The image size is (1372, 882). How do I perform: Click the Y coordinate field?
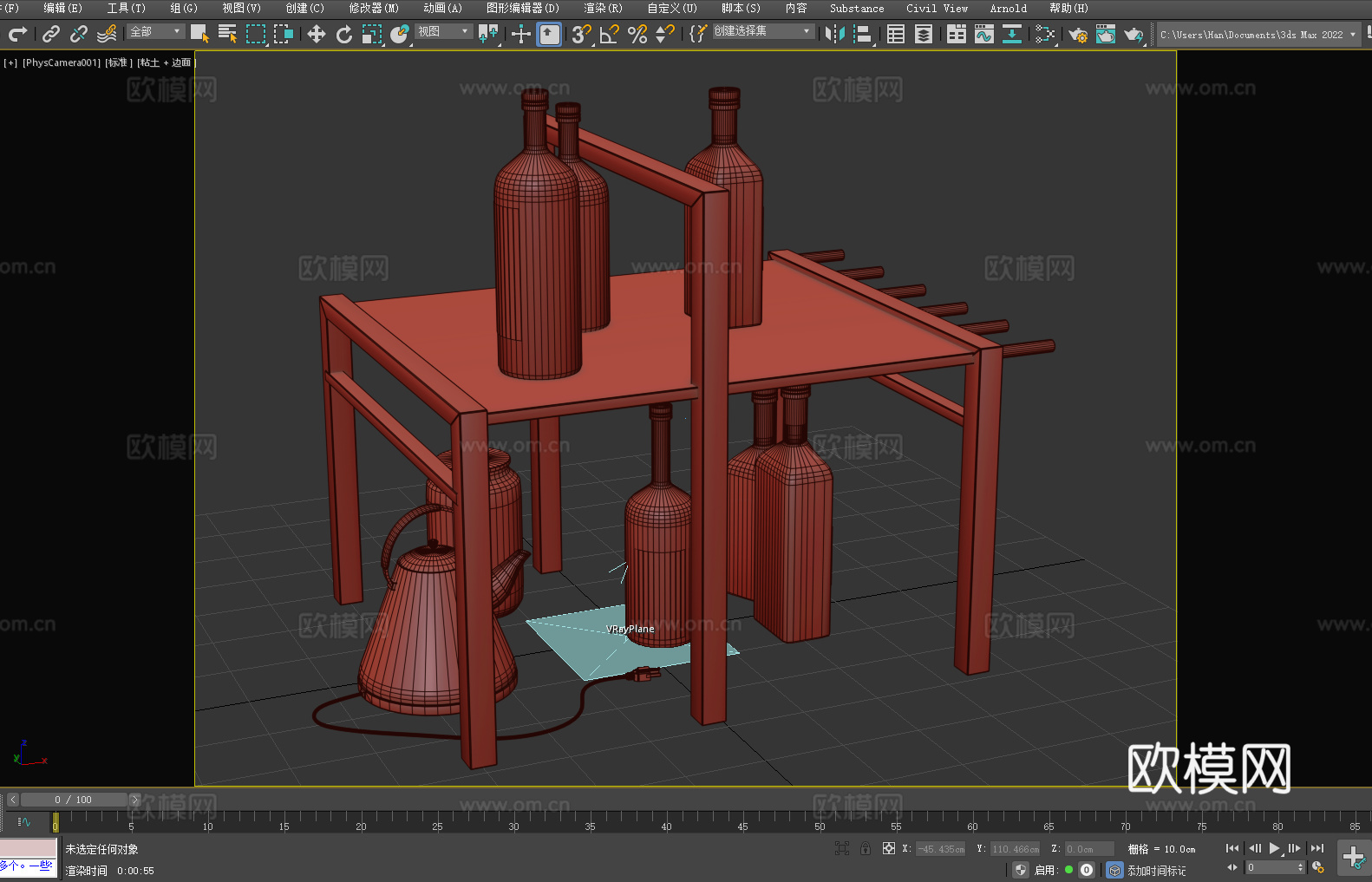[x=1015, y=849]
